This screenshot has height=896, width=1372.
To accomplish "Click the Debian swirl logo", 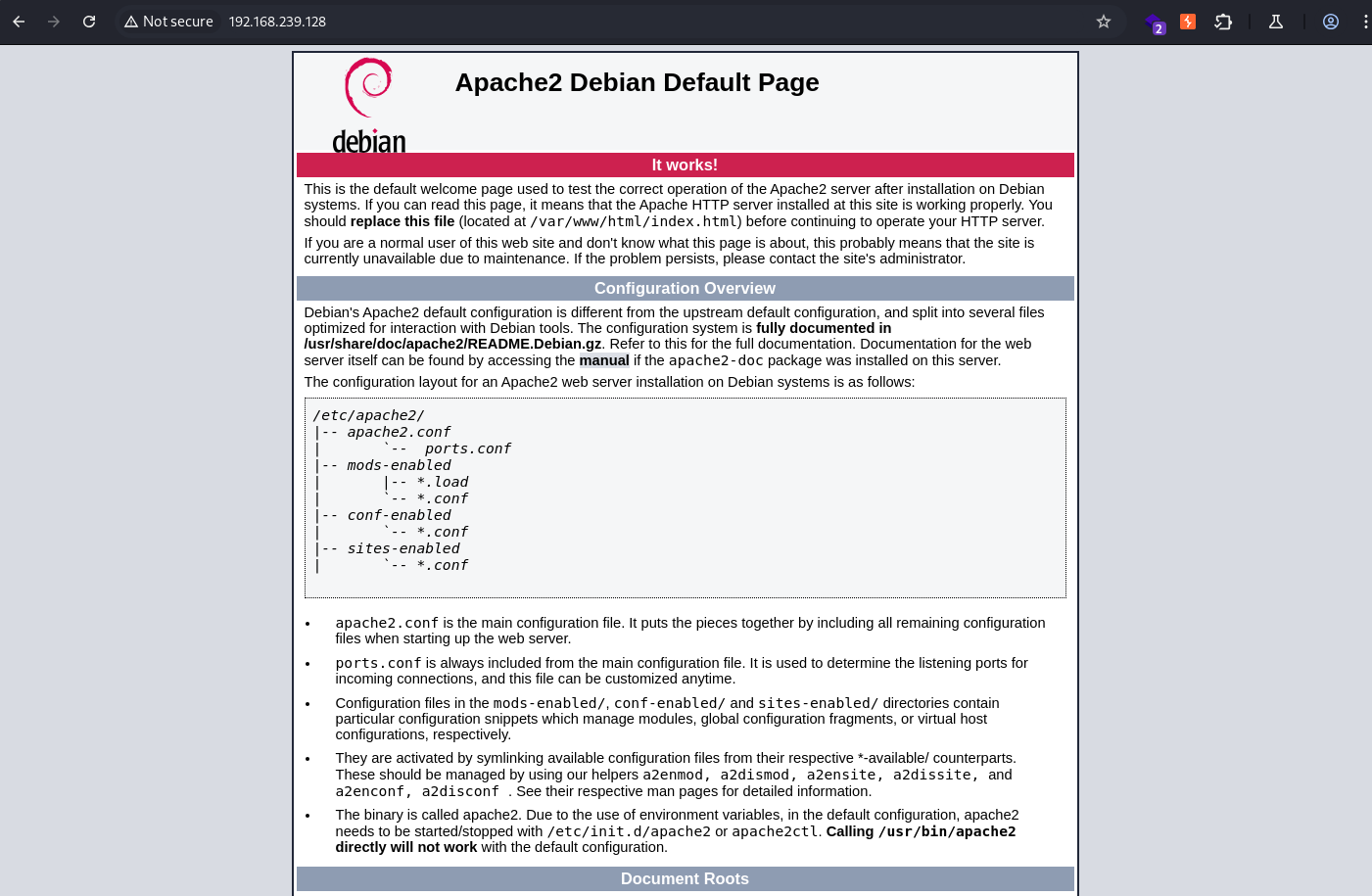I will click(369, 106).
